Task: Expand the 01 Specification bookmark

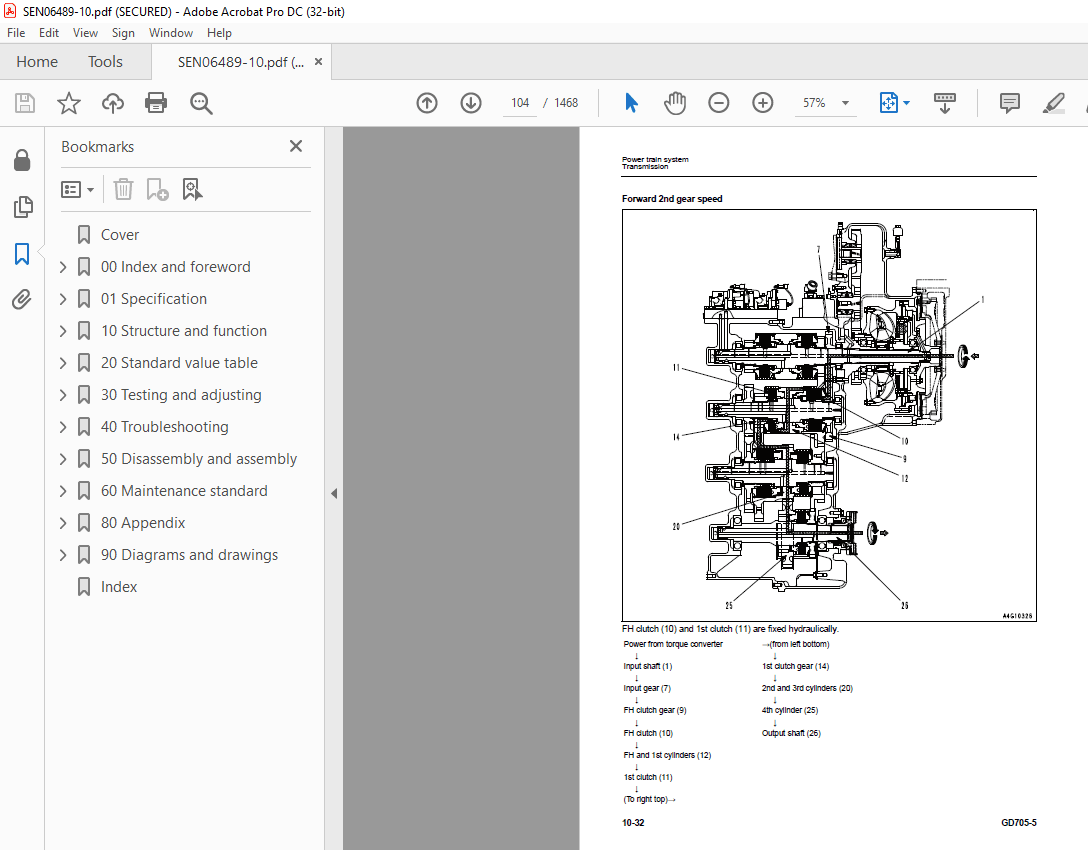Action: click(62, 298)
